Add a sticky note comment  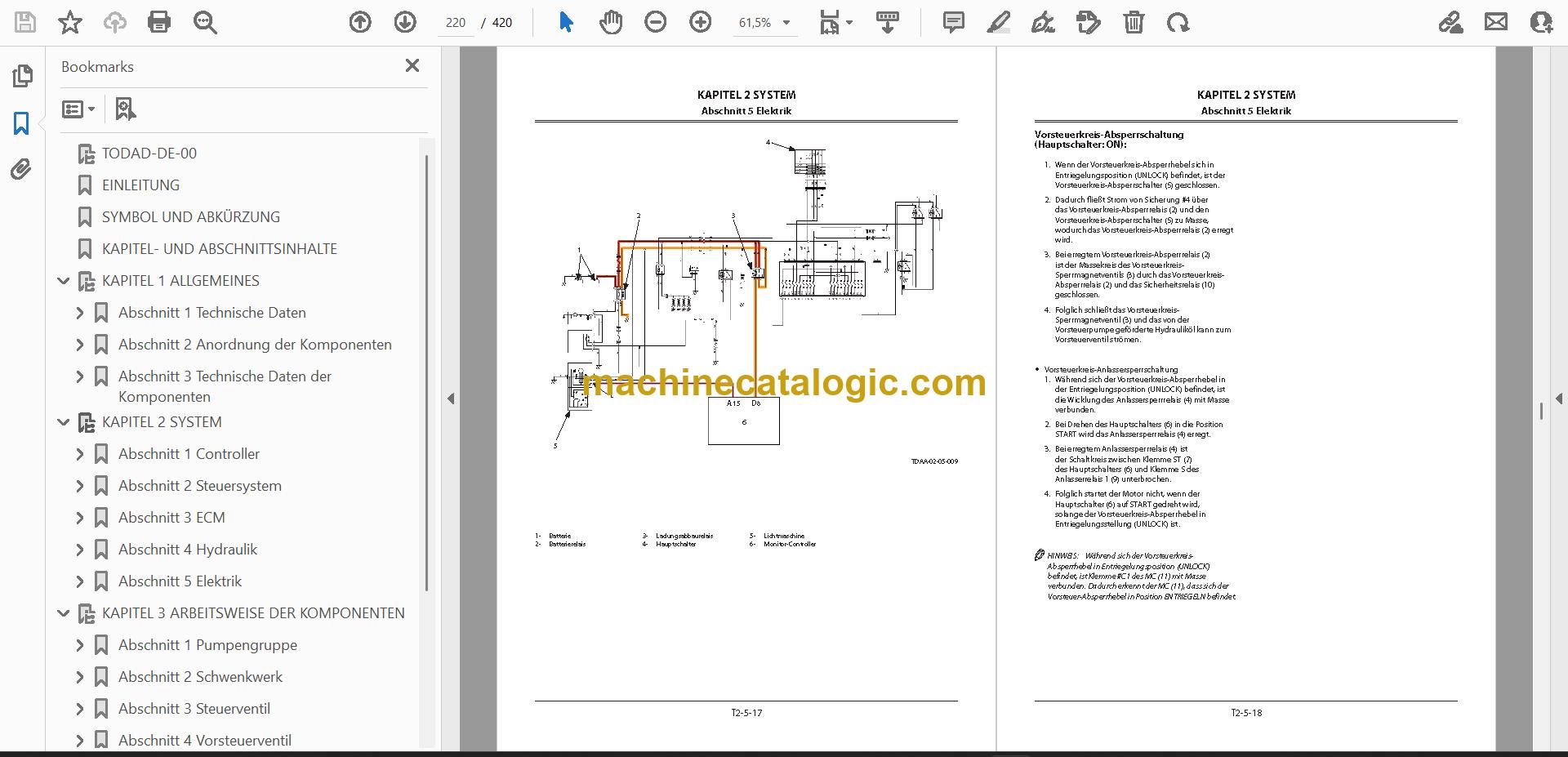(953, 22)
